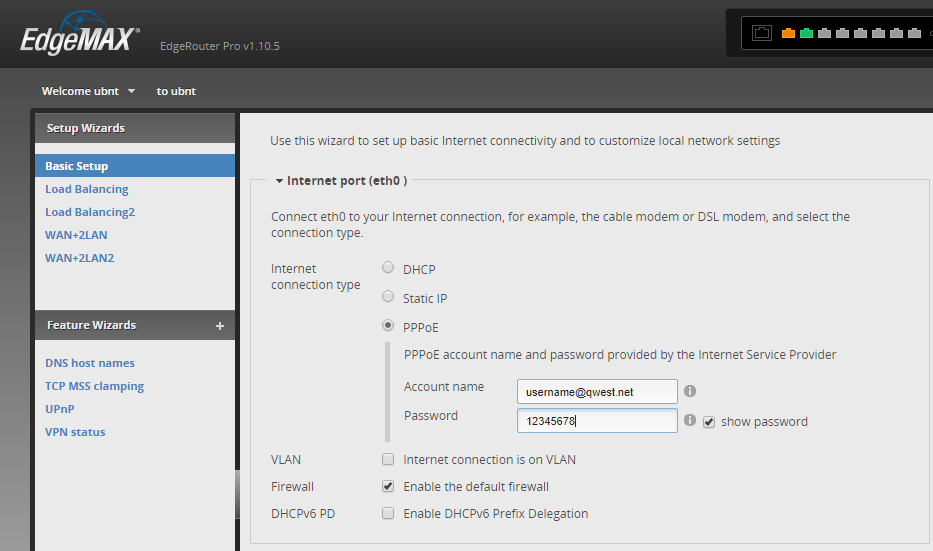Screen dimensions: 933x551
Task: Select the DHCP connection type
Action: 388,268
